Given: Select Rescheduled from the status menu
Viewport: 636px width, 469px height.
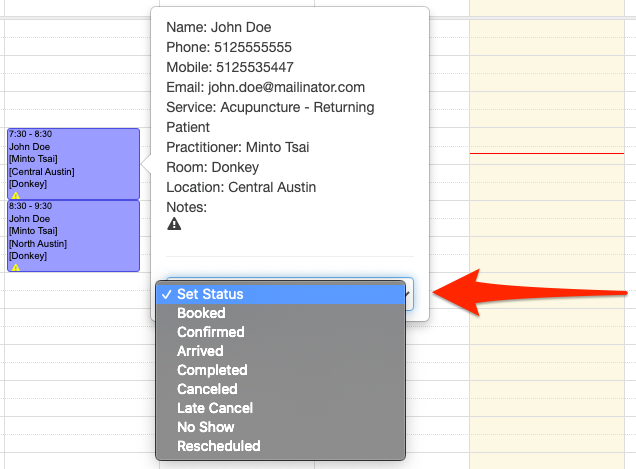Looking at the screenshot, I should (x=218, y=446).
